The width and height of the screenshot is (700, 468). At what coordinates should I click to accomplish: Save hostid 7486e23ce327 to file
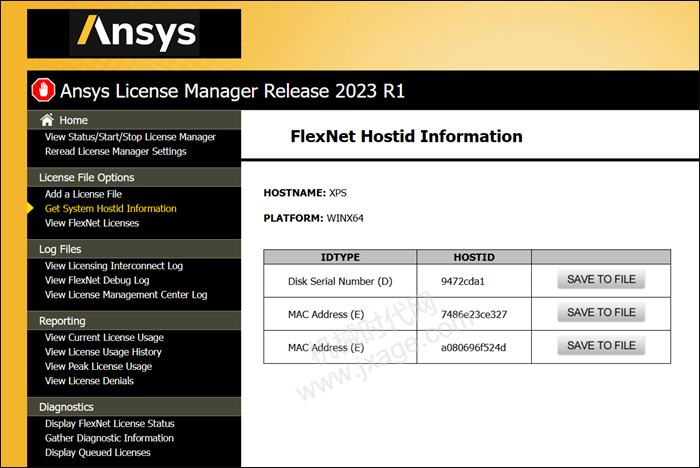pos(601,313)
